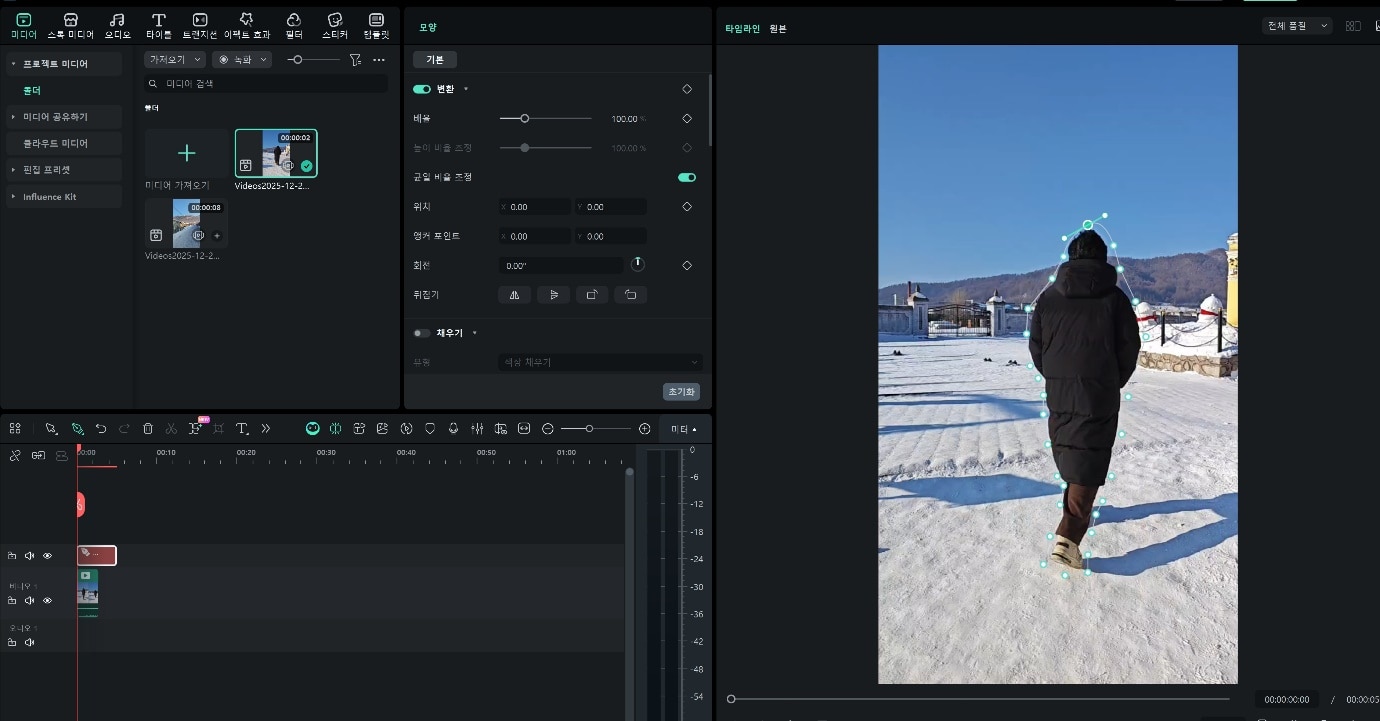The width and height of the screenshot is (1380, 721).
Task: Enable the 채우기 (Fill) switch
Action: point(422,333)
